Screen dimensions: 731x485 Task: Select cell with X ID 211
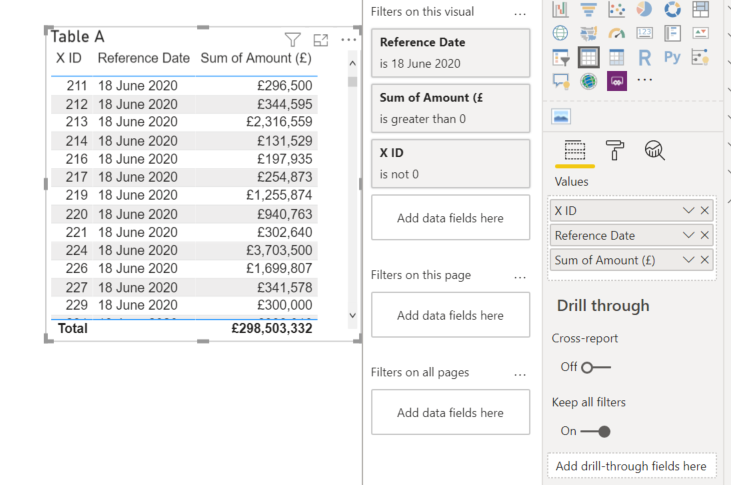pyautogui.click(x=76, y=85)
